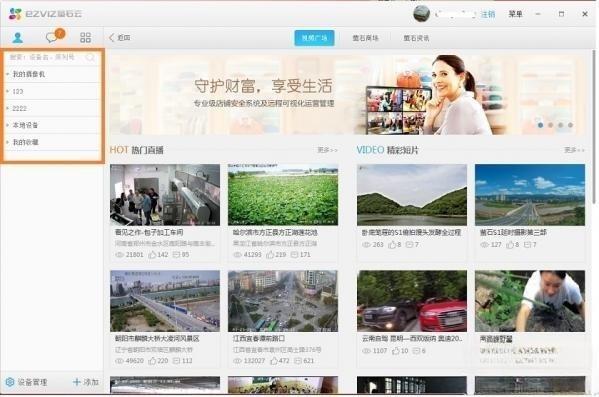Play the red car road trip thumbnail

coord(412,301)
